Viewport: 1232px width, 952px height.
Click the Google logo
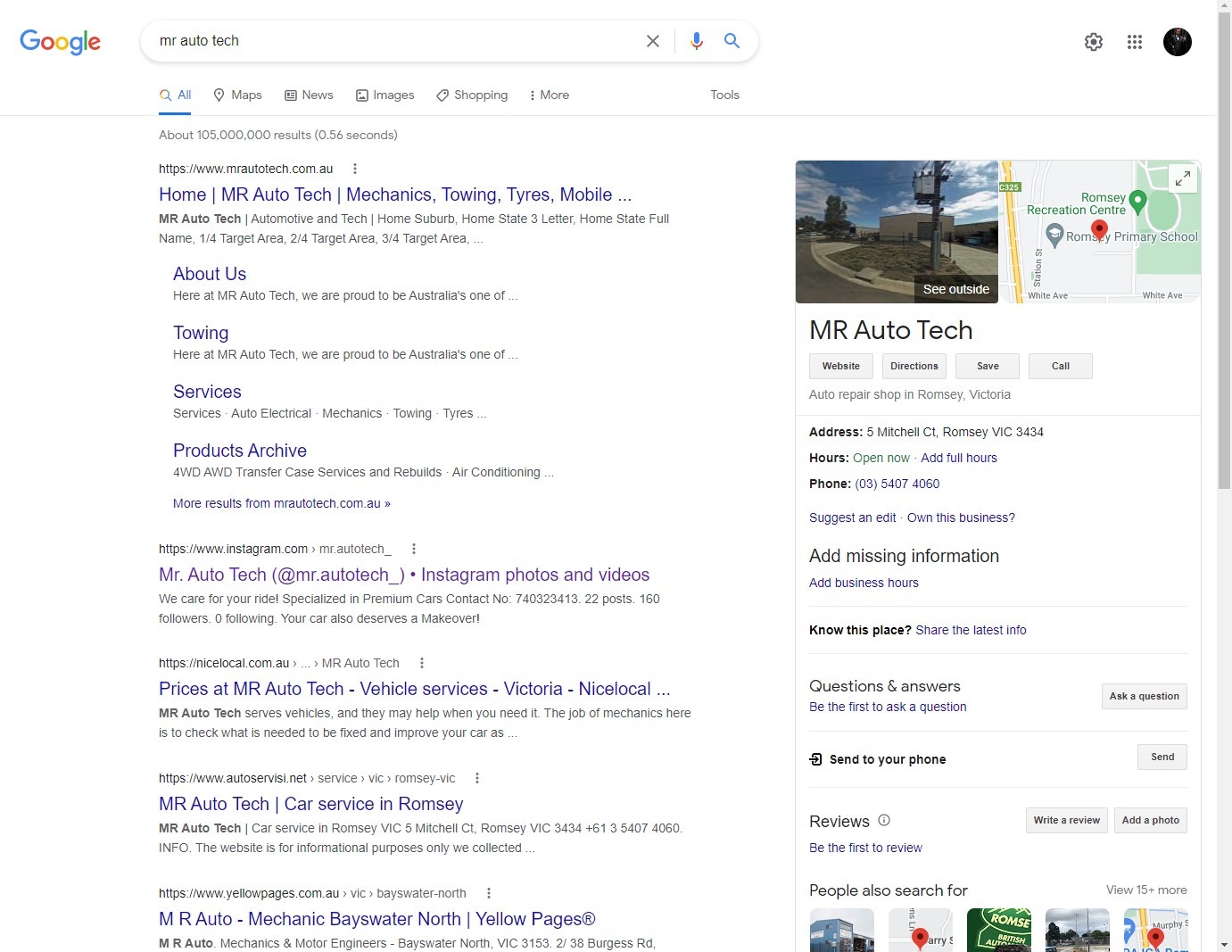coord(60,41)
